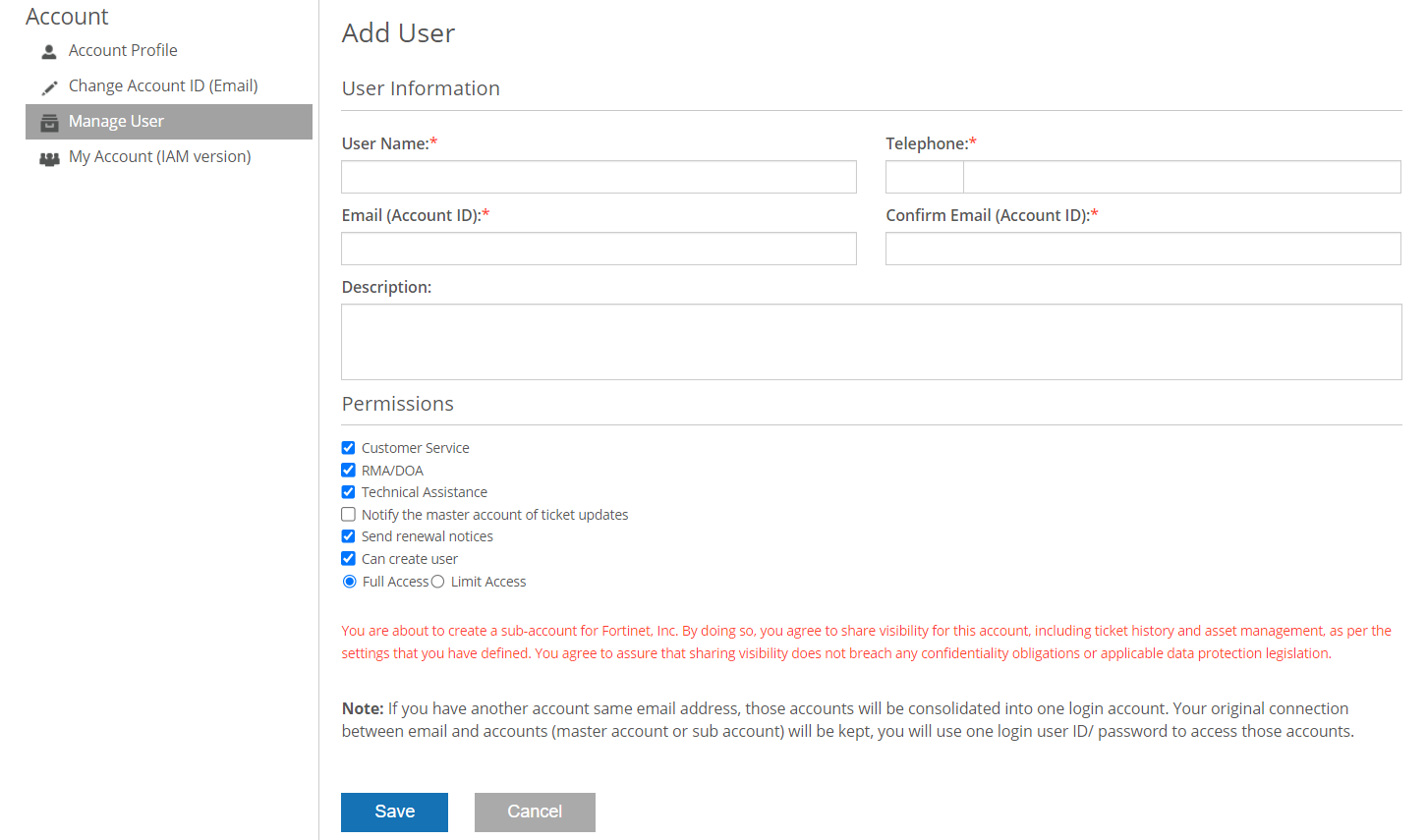This screenshot has height=840, width=1427.
Task: Click the pencil icon beside Change Account ID
Action: coord(48,85)
